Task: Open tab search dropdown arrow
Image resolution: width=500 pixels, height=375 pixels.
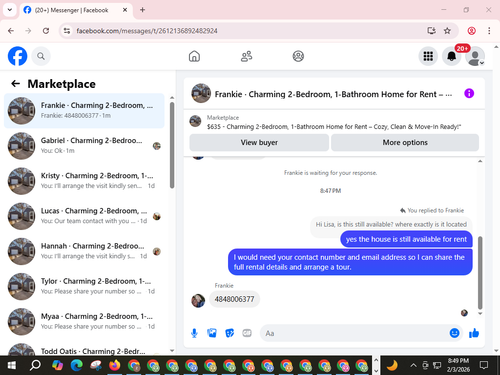Action: (10, 10)
